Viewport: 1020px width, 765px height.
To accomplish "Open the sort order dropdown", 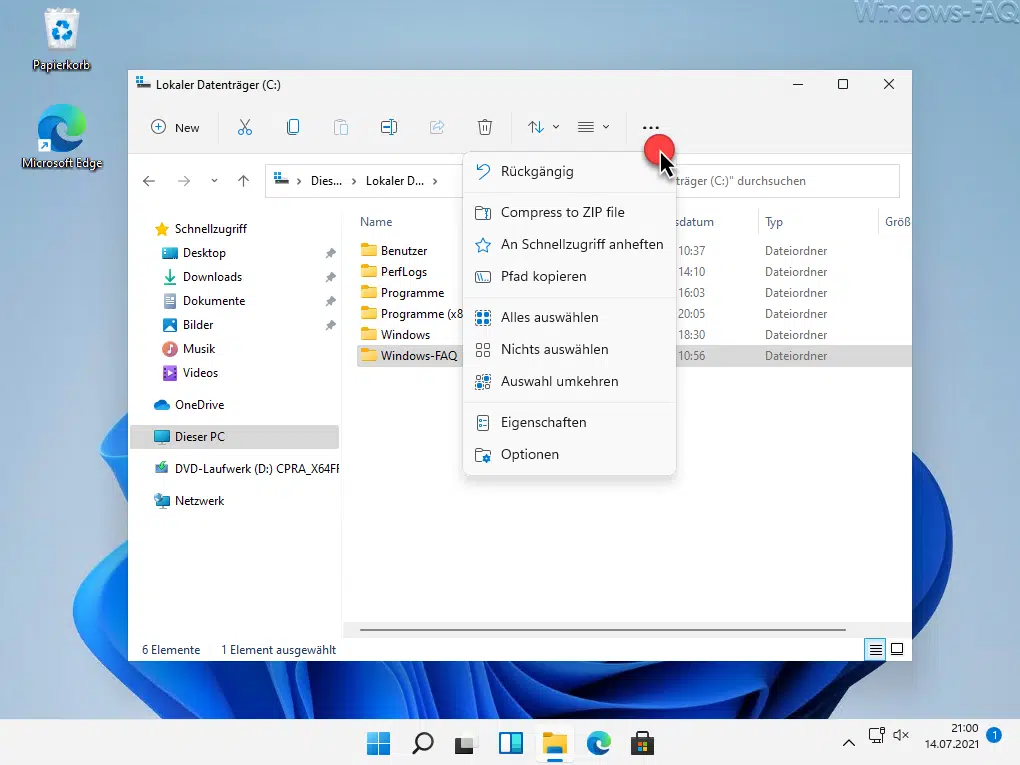I will click(x=542, y=127).
